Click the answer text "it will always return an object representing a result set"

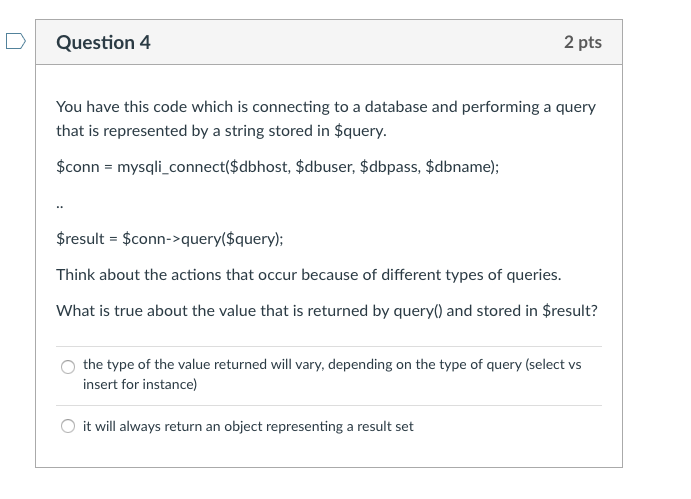(248, 426)
